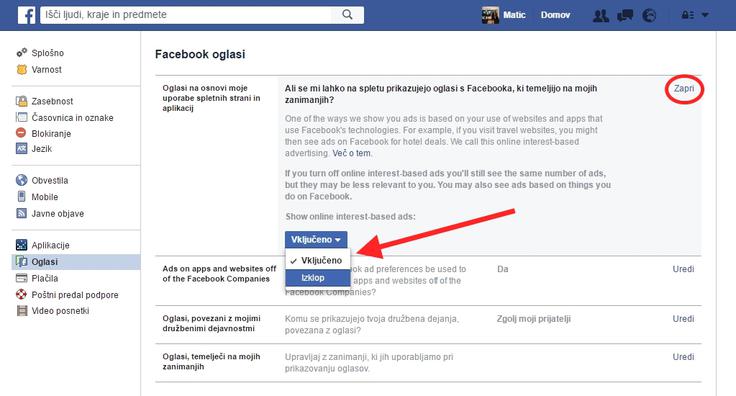Go to Domov in the top bar
This screenshot has height=396, width=736.
(555, 15)
